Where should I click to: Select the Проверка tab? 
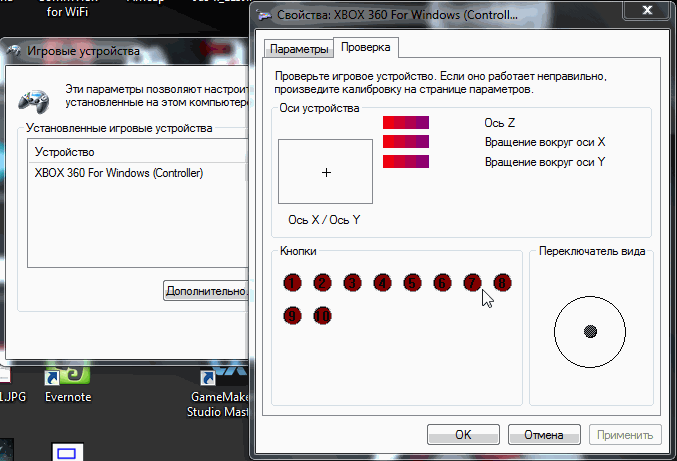(x=366, y=47)
